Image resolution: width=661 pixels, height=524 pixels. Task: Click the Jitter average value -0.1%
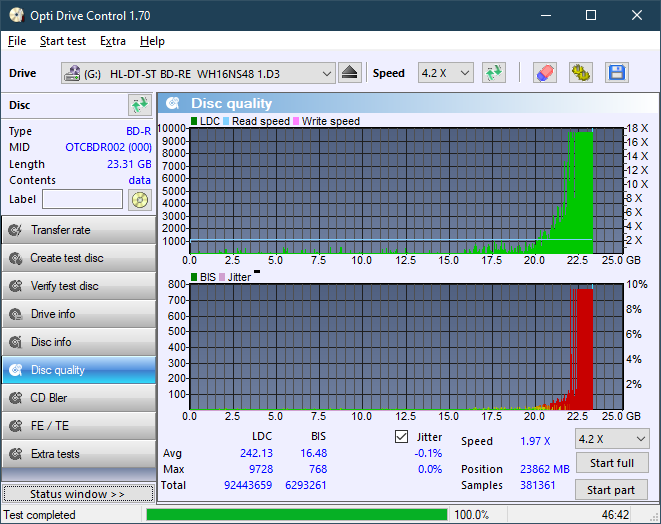tap(428, 453)
